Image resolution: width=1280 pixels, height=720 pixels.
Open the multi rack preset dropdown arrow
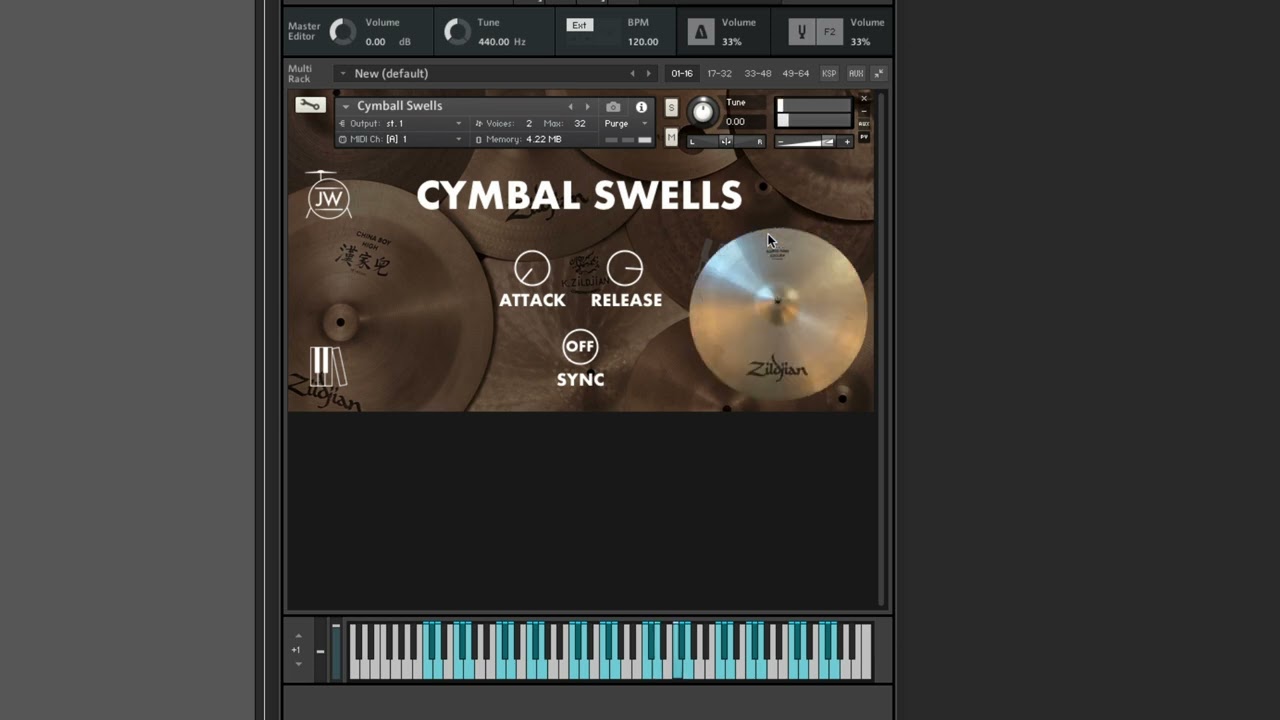pyautogui.click(x=342, y=73)
